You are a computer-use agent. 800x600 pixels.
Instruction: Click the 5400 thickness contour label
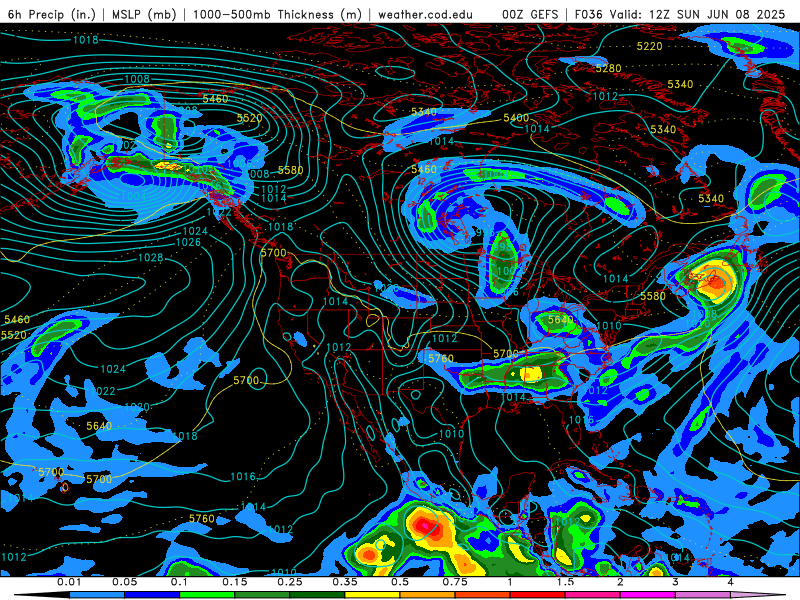[516, 118]
